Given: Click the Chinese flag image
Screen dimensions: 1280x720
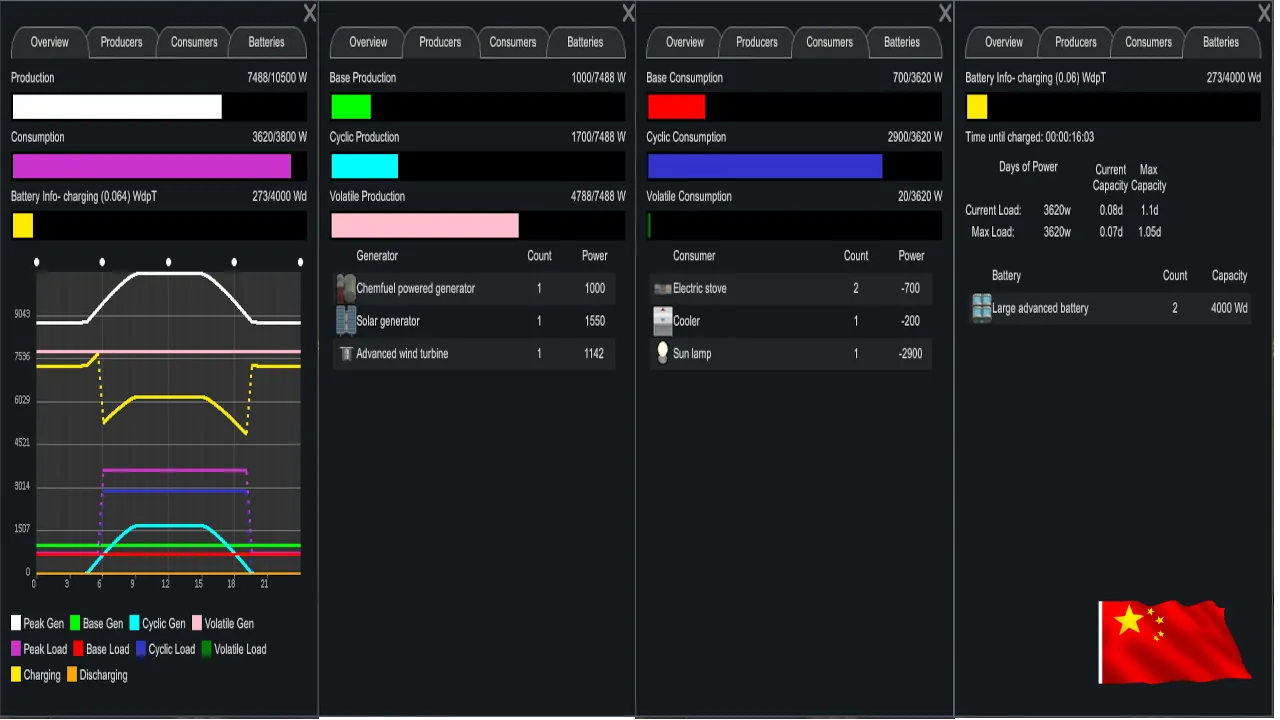Looking at the screenshot, I should [1172, 642].
